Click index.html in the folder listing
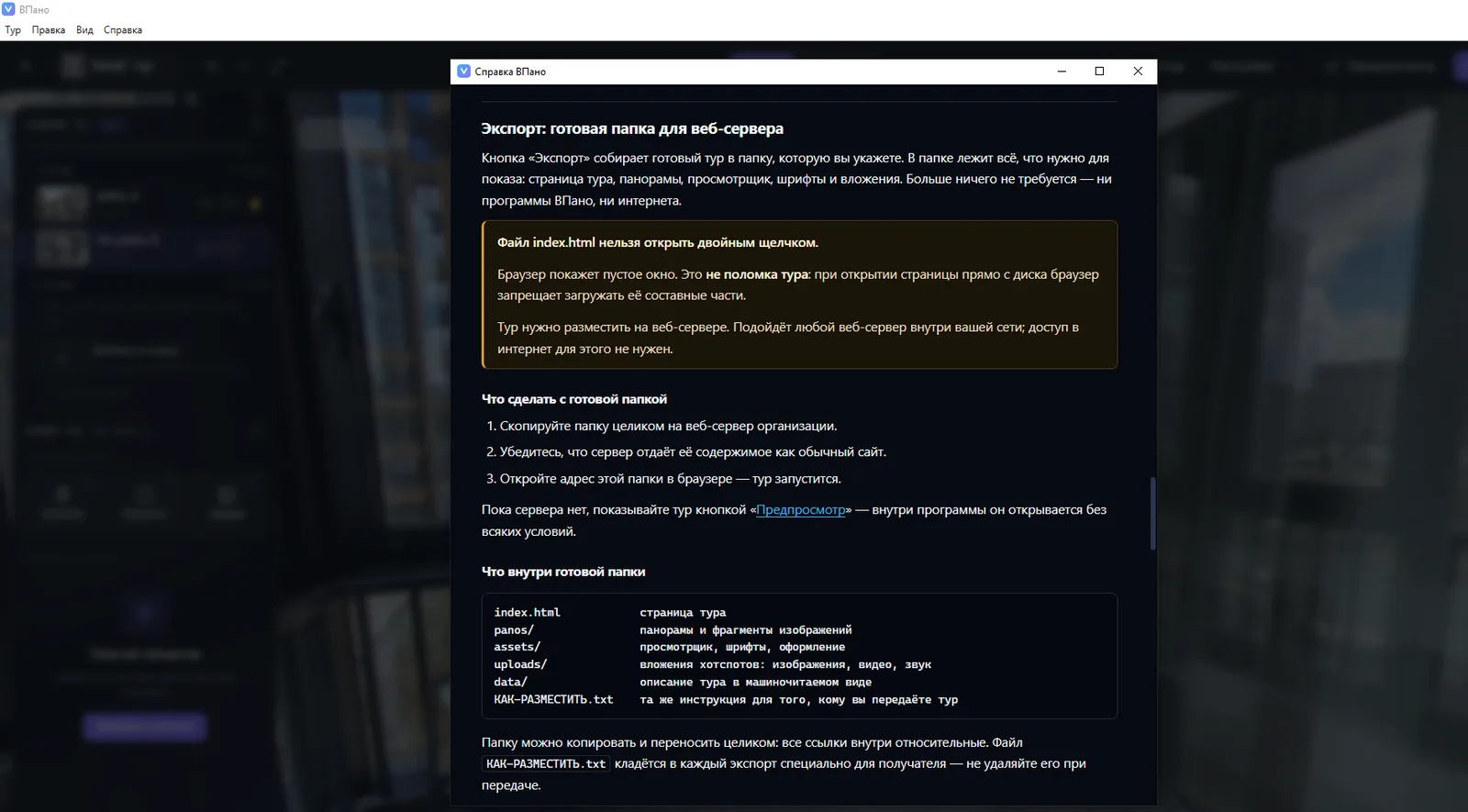Viewport: 1468px width, 812px height. coord(527,613)
